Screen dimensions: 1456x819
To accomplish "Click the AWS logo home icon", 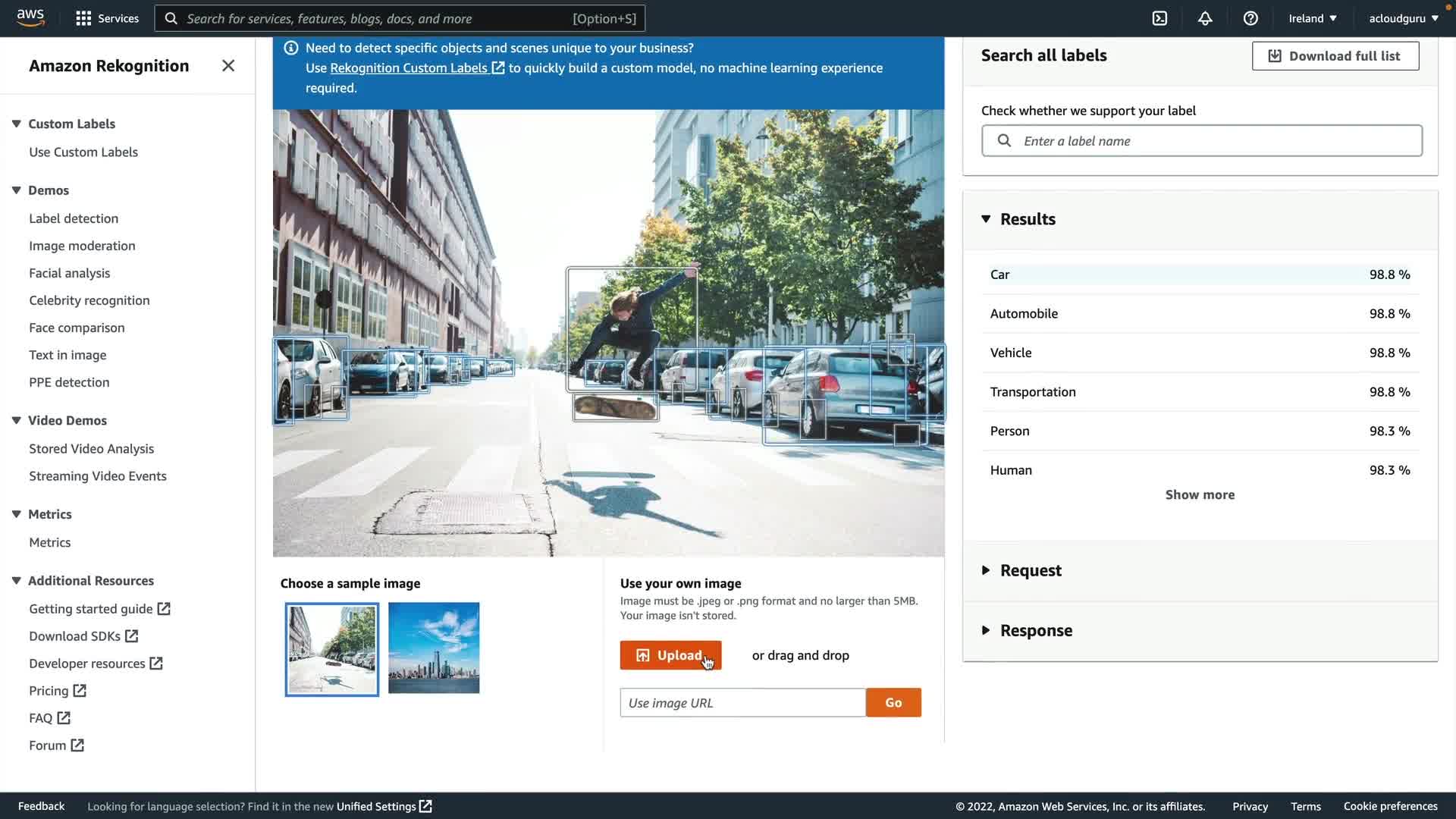I will click(x=30, y=17).
